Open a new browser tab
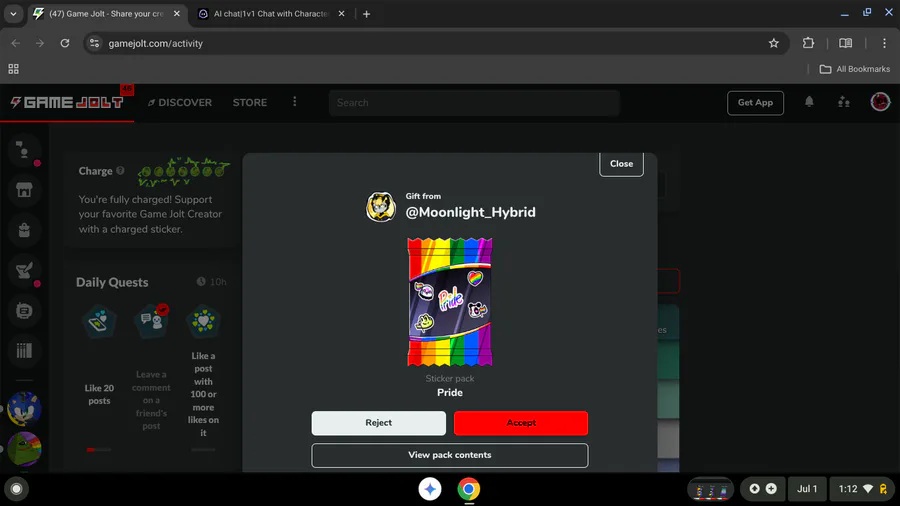900x506 pixels. tap(366, 14)
